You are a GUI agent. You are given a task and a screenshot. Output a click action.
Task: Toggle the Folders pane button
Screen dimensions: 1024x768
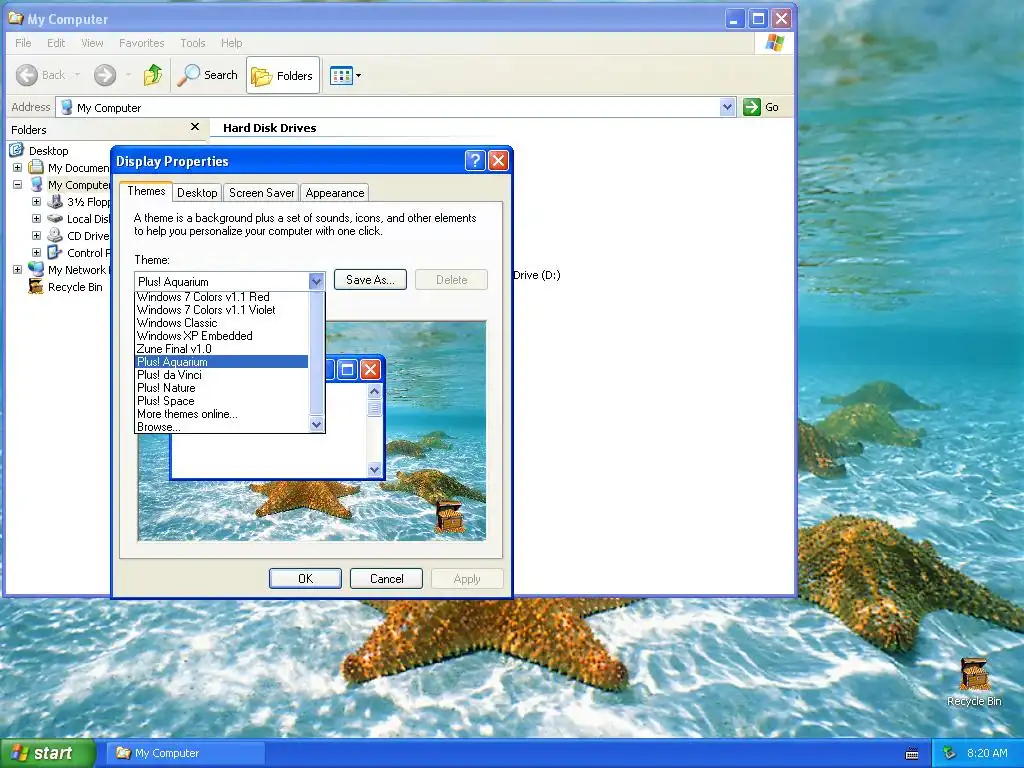click(x=283, y=76)
